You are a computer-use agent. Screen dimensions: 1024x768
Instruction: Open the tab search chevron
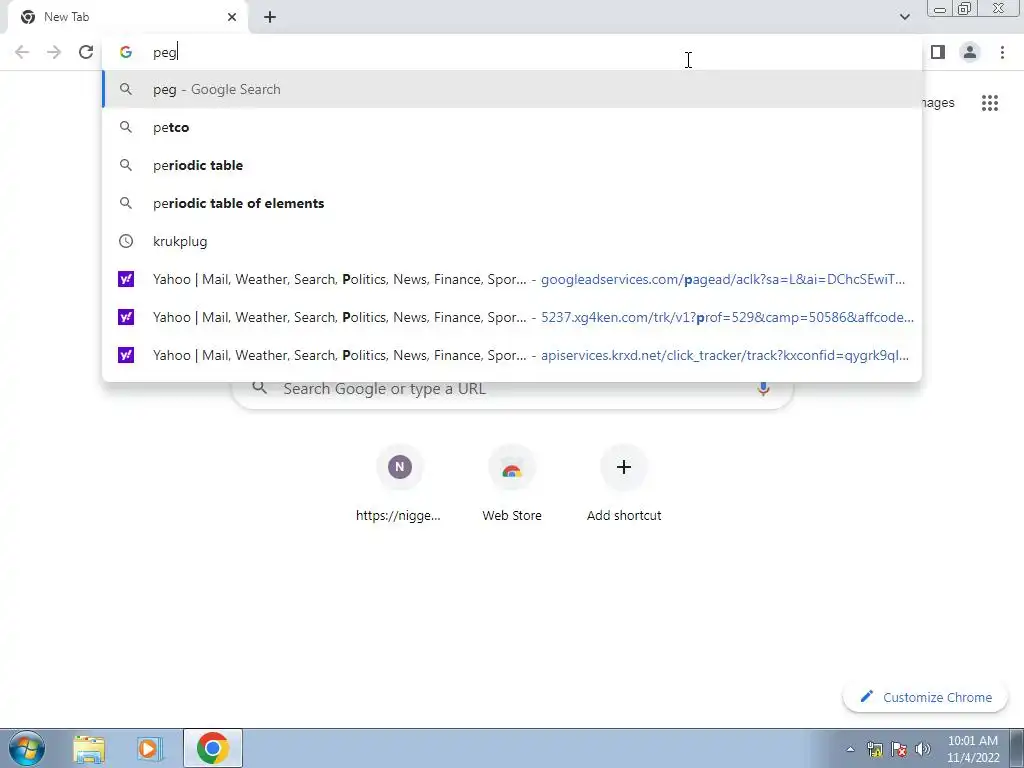pyautogui.click(x=904, y=17)
